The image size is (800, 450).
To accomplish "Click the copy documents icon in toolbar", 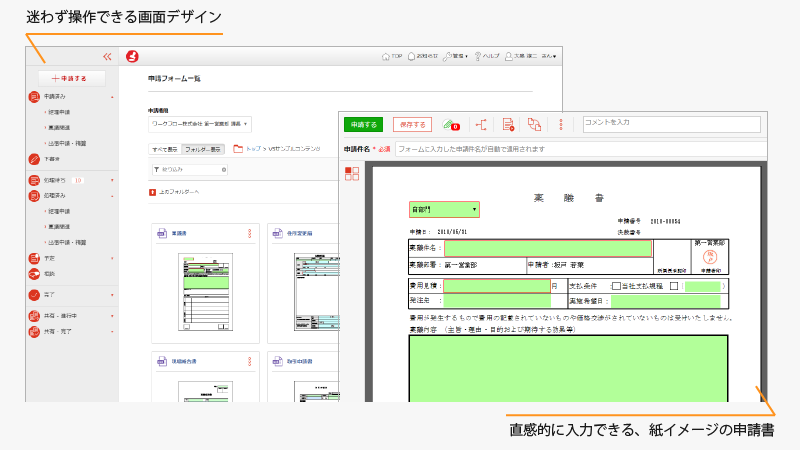I will click(x=534, y=125).
